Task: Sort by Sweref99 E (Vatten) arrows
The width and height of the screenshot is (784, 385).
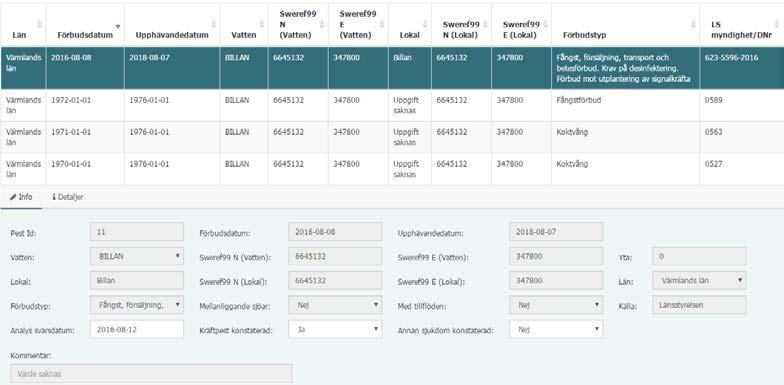Action: pos(382,24)
